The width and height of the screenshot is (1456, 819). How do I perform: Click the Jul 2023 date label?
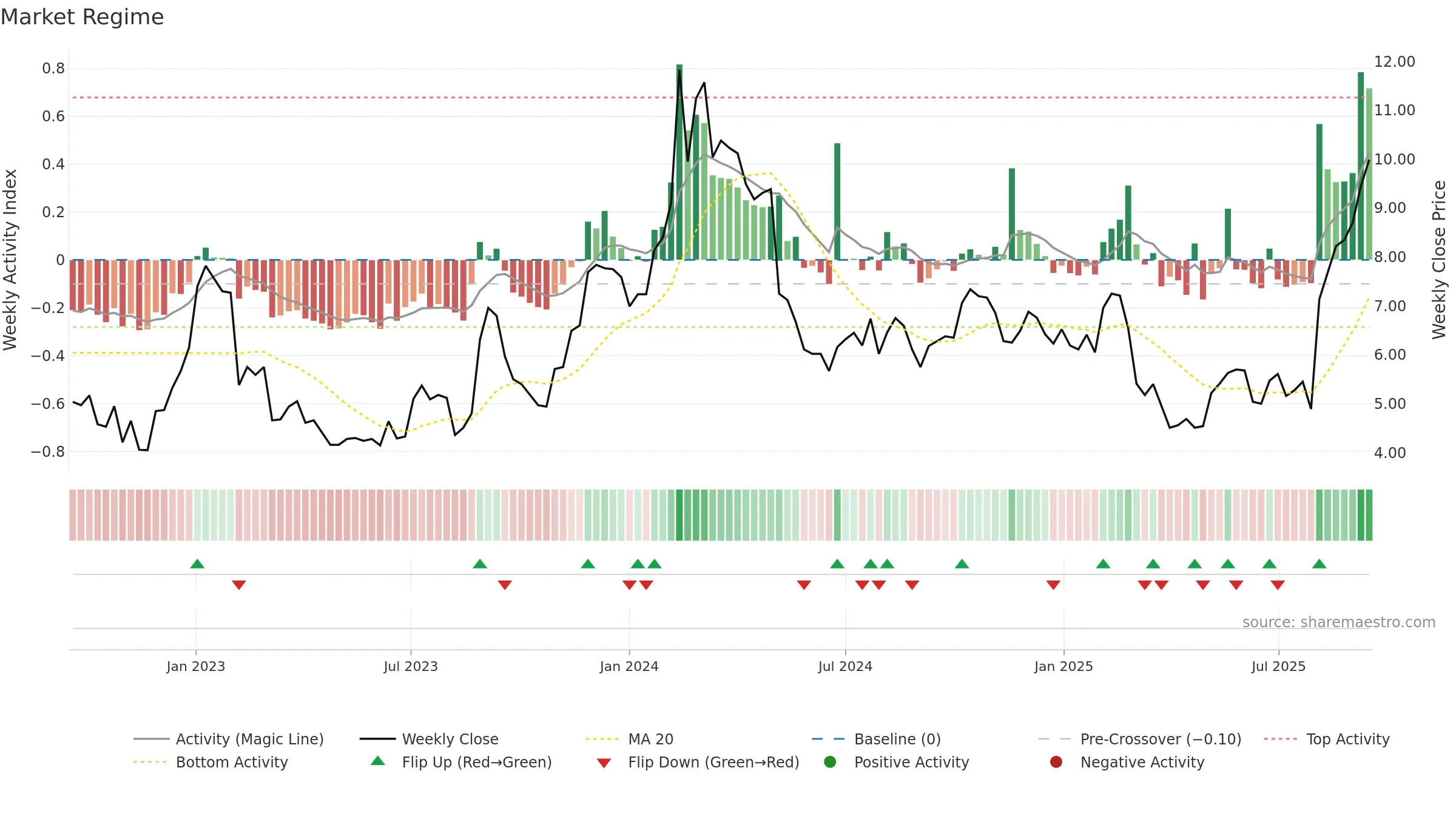click(411, 666)
